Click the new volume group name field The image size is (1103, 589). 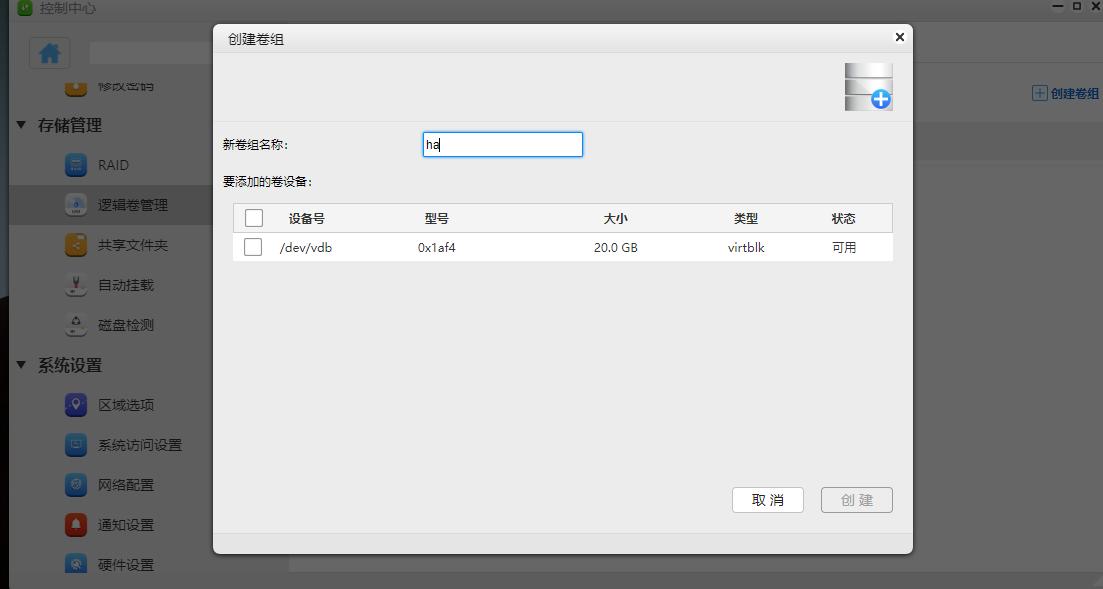(502, 144)
